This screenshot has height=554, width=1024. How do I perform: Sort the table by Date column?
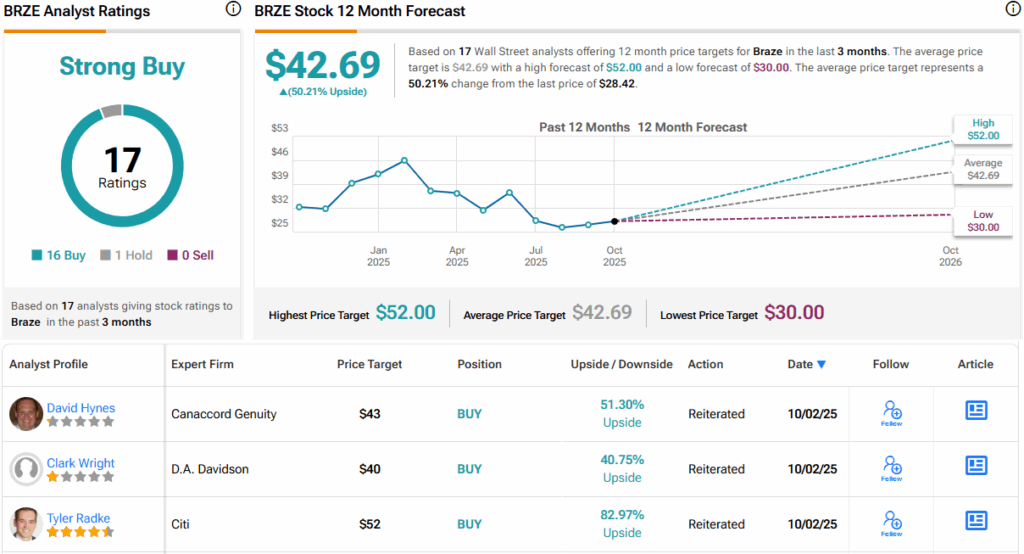point(800,364)
